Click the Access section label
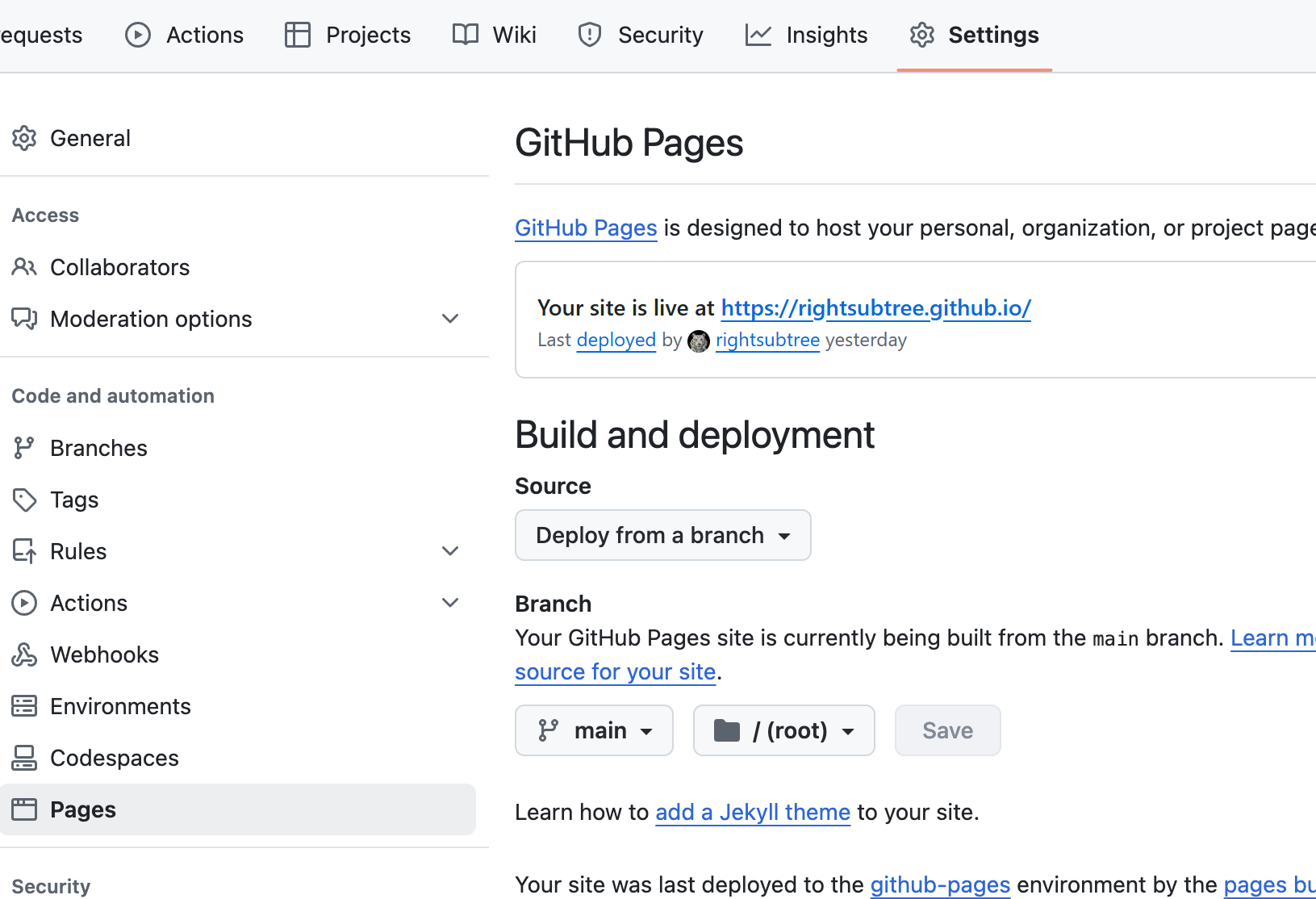 (45, 215)
